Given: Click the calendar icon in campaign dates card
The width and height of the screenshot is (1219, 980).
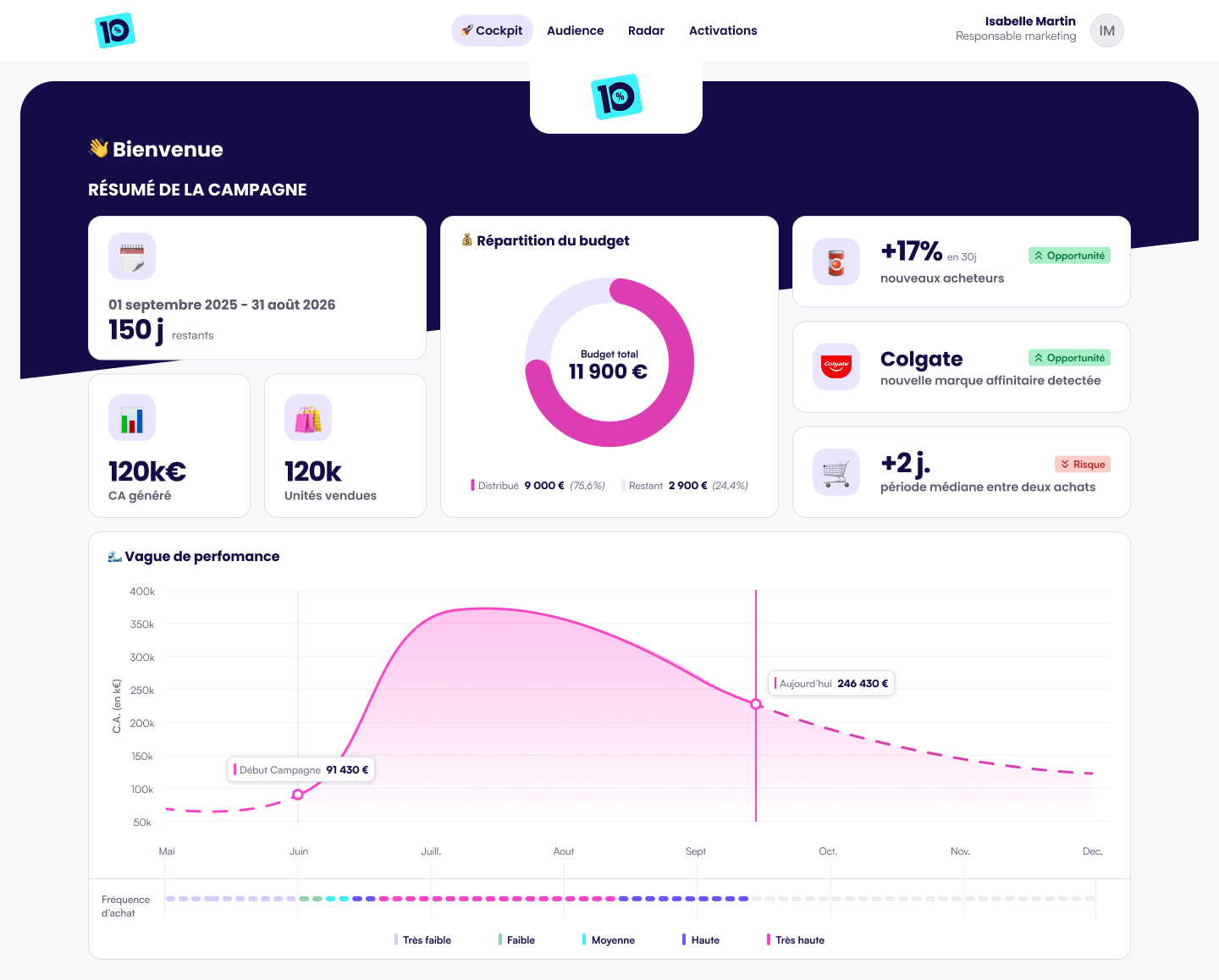Looking at the screenshot, I should 132,256.
